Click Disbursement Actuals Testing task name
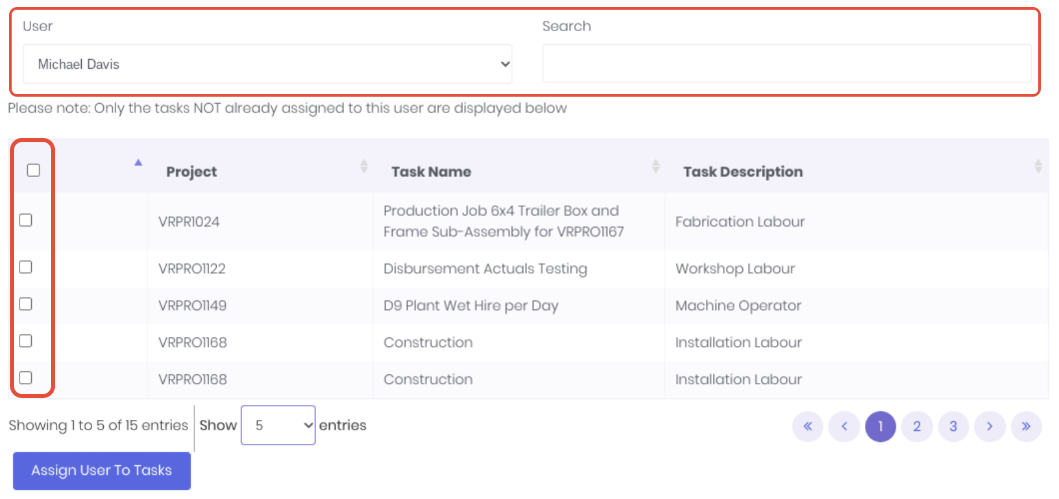Image resolution: width=1059 pixels, height=499 pixels. 486,269
